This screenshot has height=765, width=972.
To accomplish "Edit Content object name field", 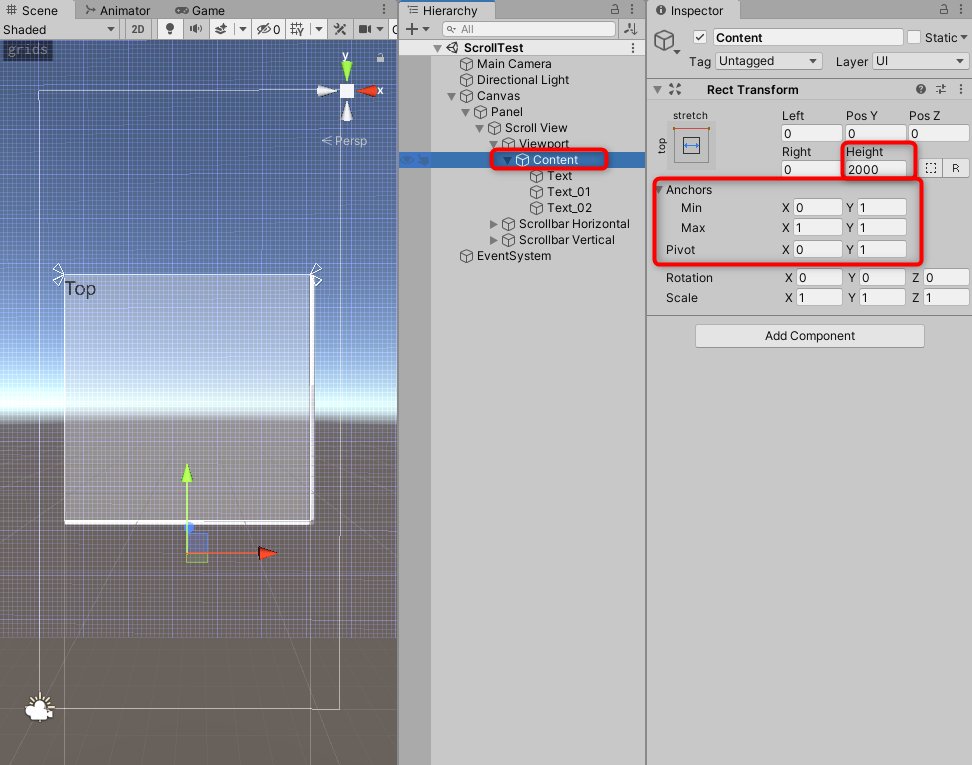I will pos(808,37).
